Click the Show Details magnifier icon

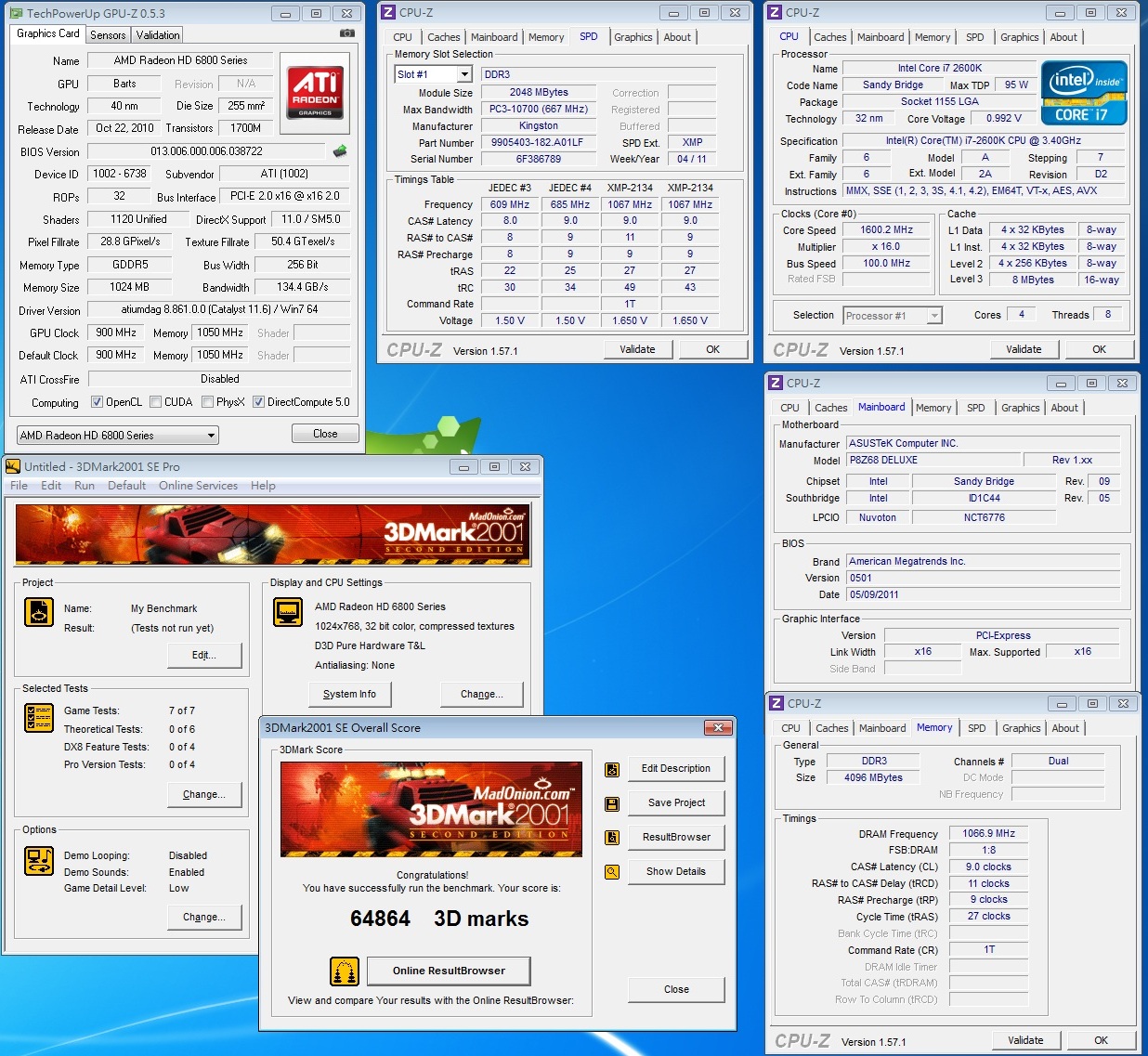click(612, 872)
